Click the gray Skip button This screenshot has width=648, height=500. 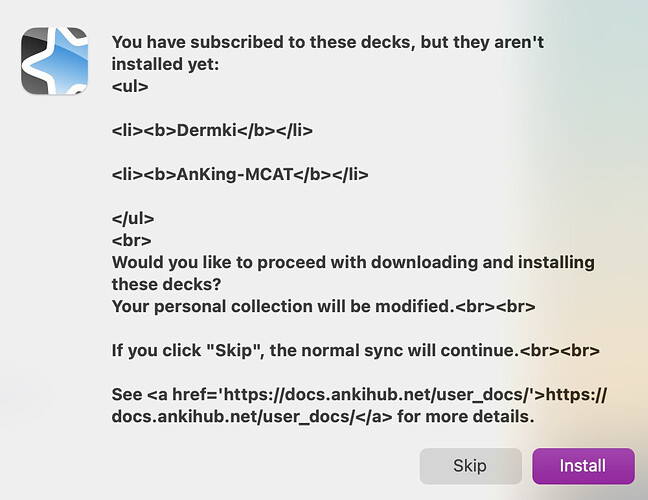(x=470, y=466)
